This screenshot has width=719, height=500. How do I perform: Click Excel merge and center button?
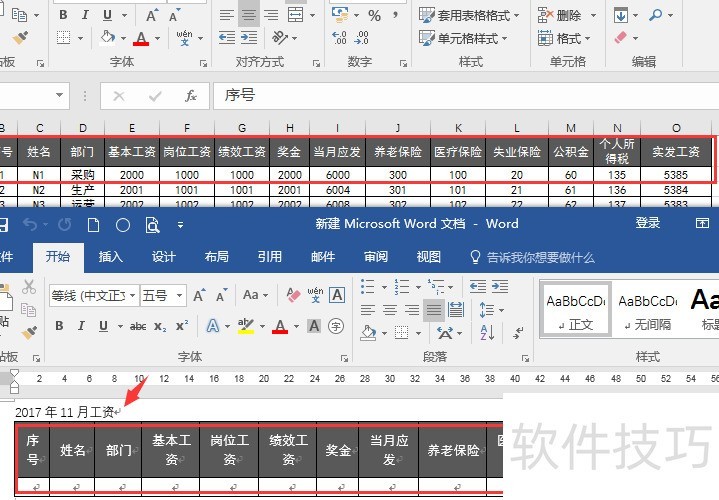coord(296,15)
